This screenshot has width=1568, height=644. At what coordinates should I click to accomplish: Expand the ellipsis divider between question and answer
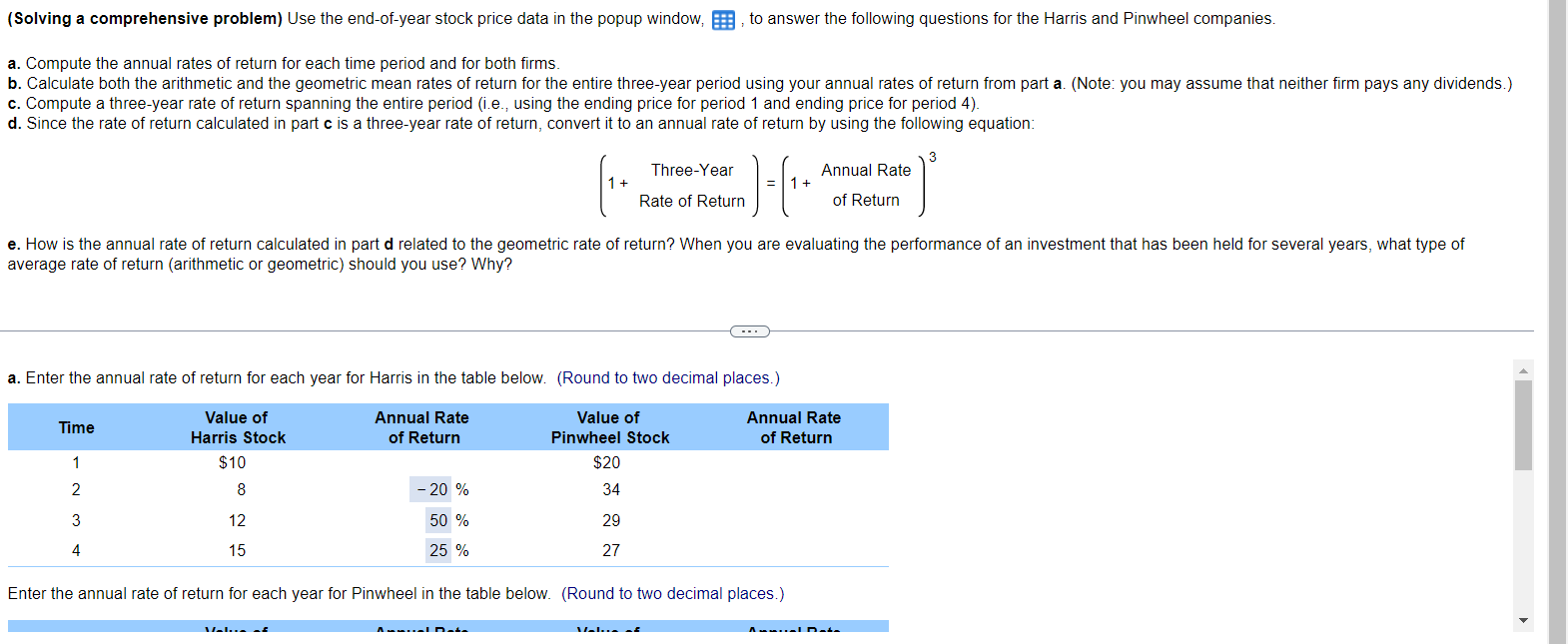748,330
